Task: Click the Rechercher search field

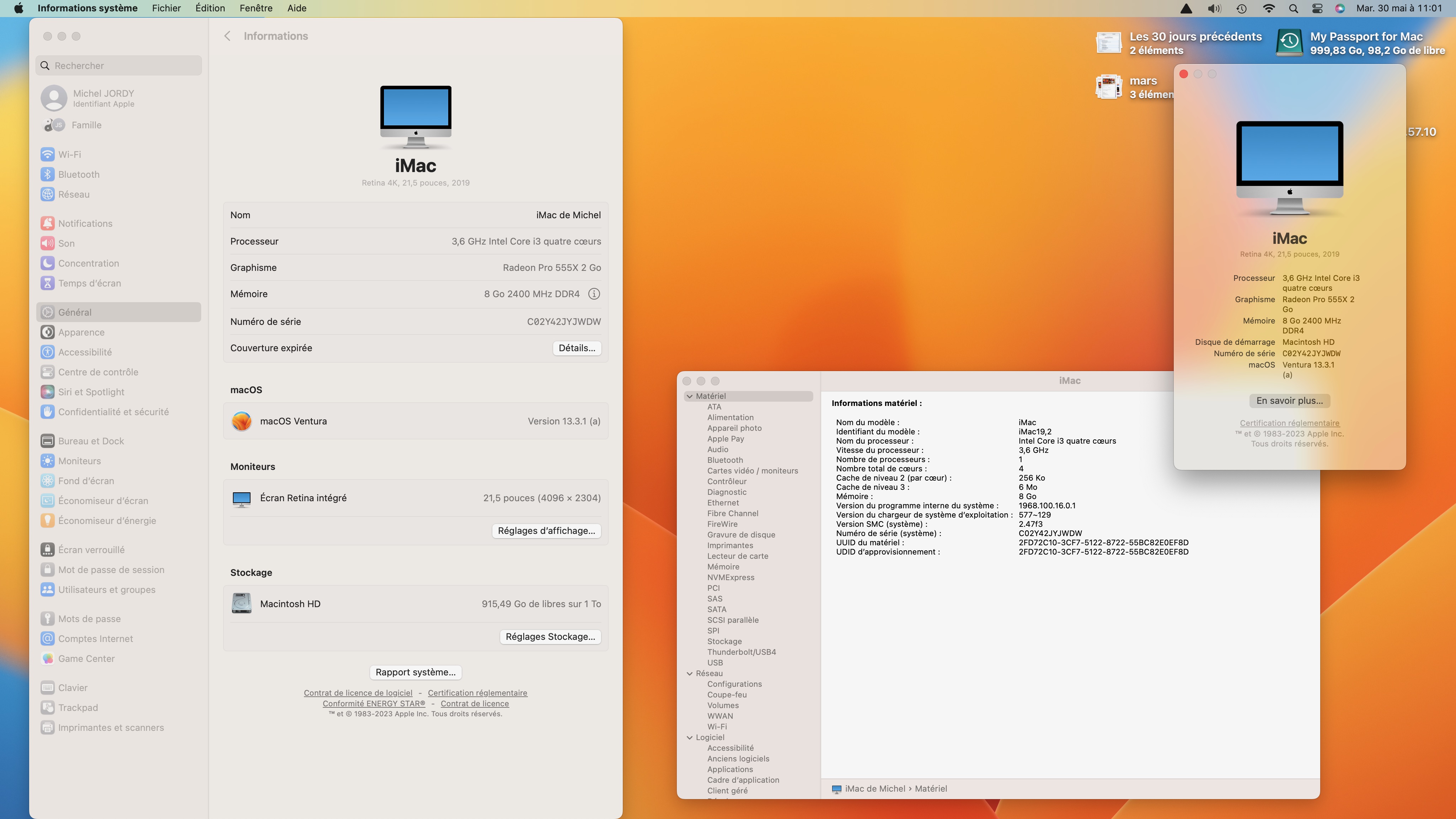Action: click(119, 65)
